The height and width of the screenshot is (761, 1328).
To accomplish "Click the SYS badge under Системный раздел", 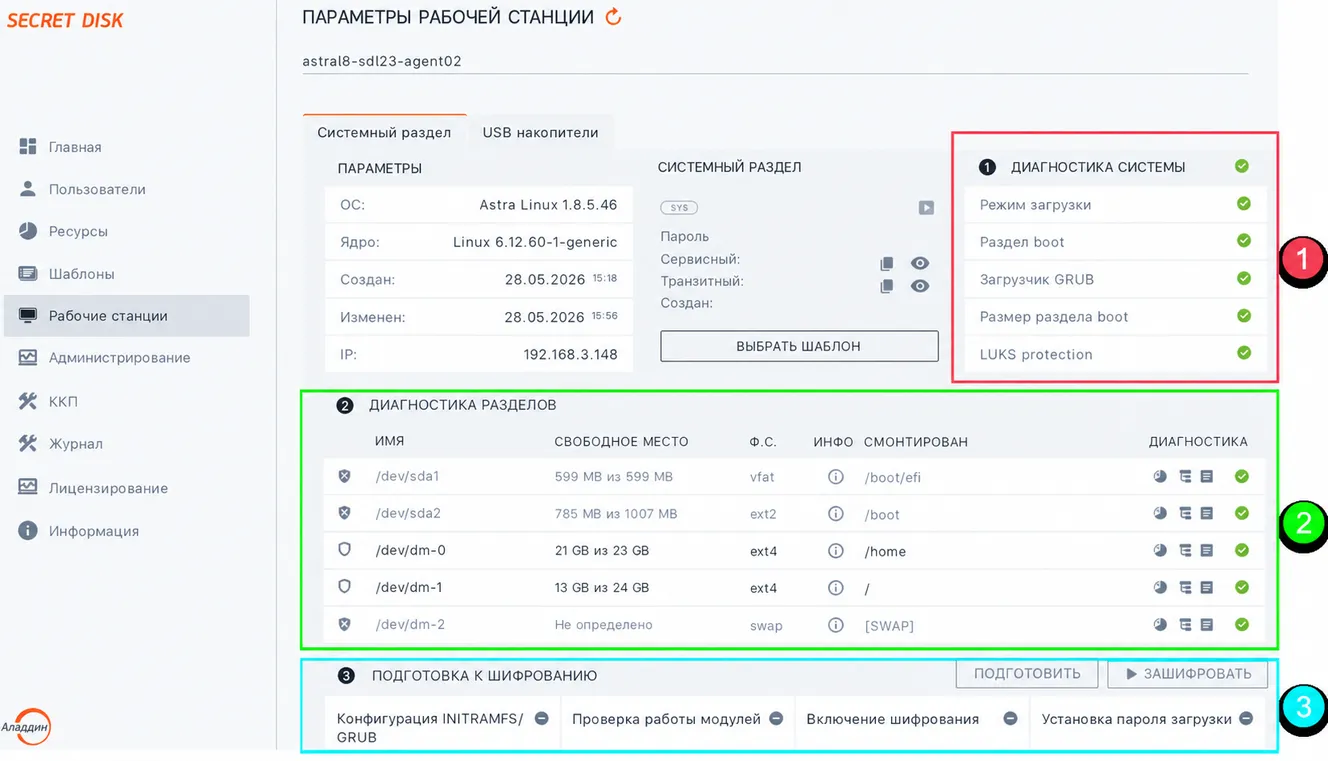I will pos(679,208).
